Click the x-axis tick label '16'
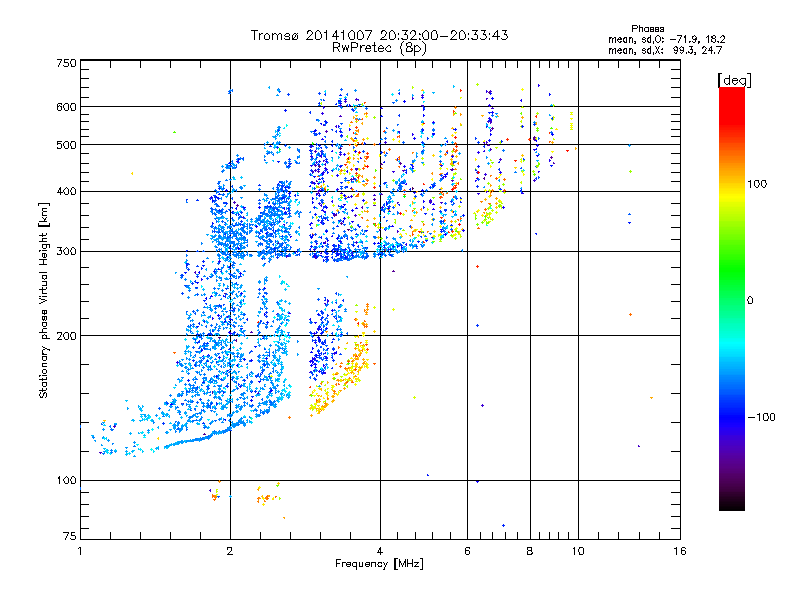Image resolution: width=800 pixels, height=600 pixels. [680, 551]
